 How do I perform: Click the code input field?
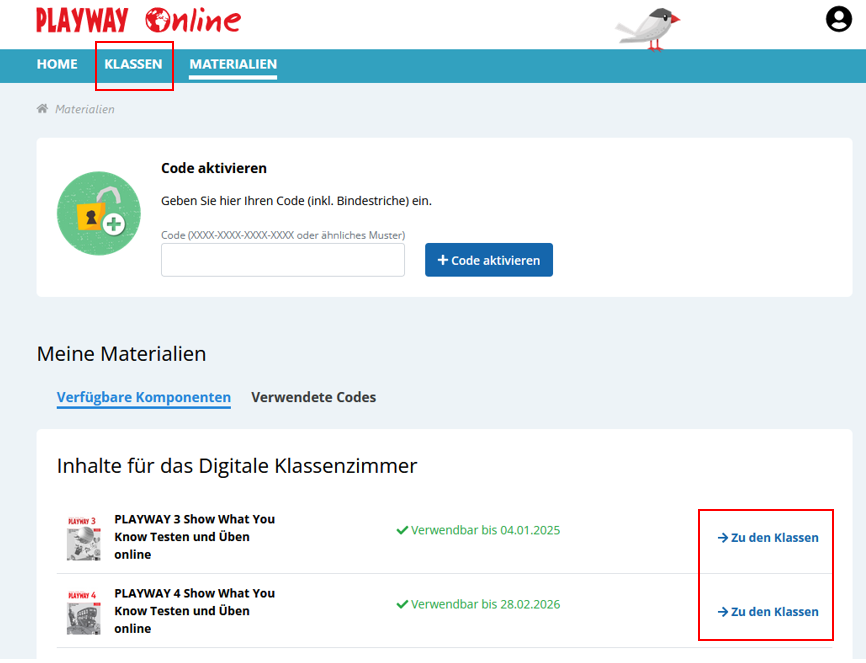pos(283,260)
